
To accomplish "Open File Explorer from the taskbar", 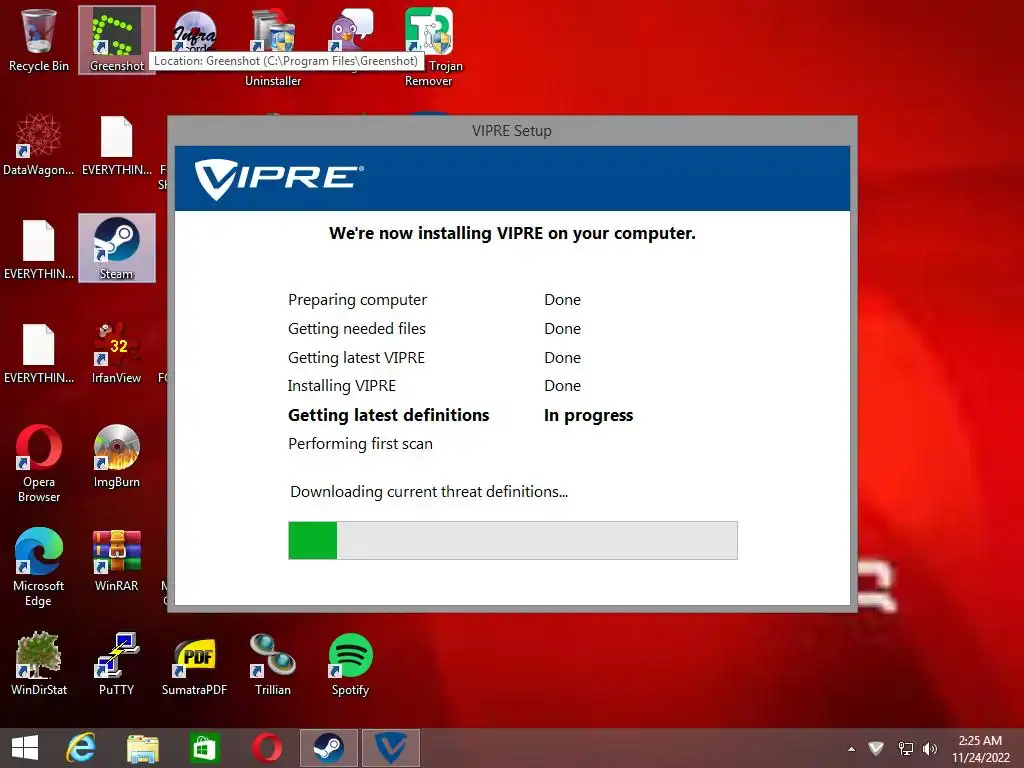I will coord(143,748).
